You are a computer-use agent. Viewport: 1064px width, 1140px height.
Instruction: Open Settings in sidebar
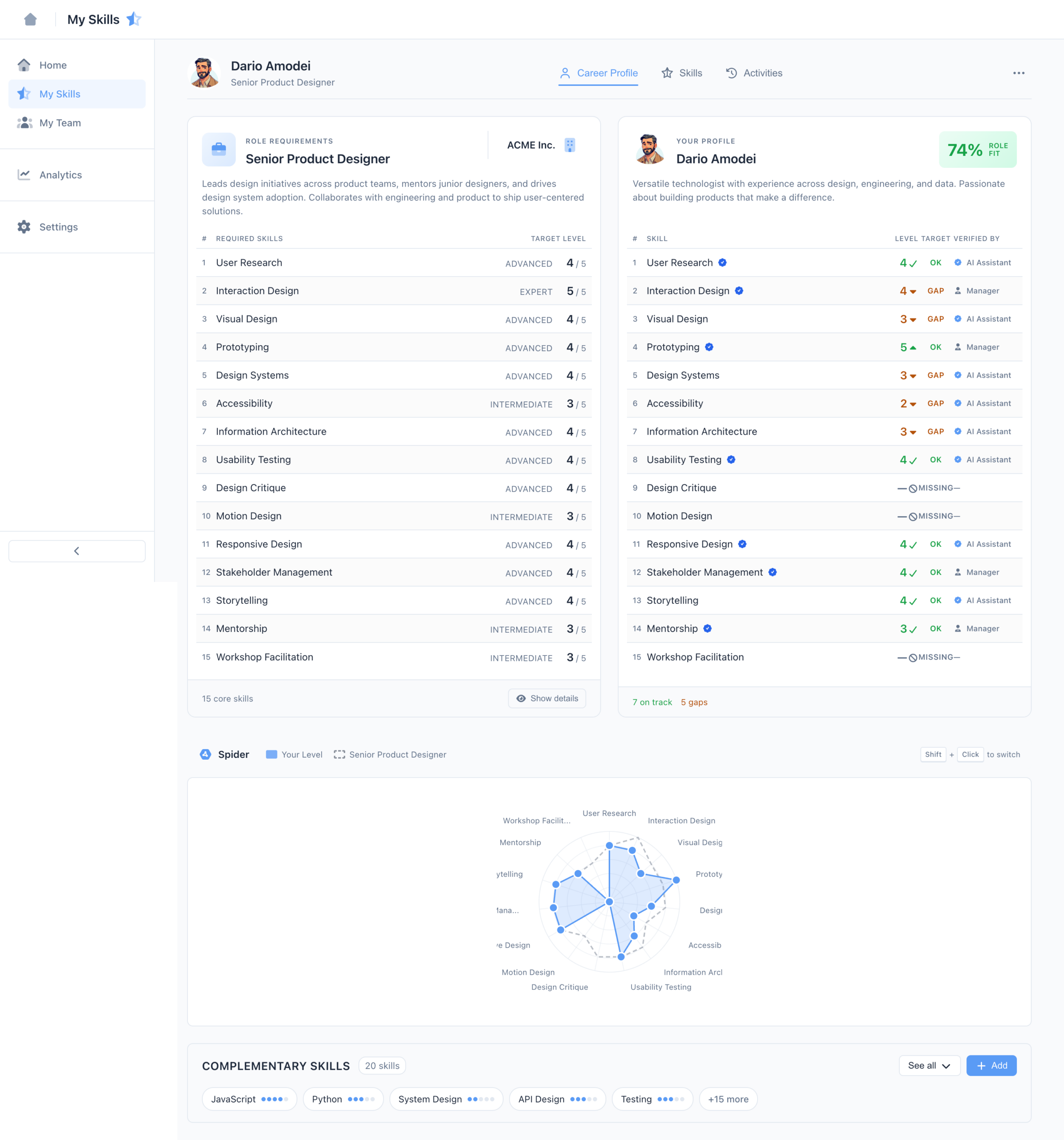click(77, 227)
